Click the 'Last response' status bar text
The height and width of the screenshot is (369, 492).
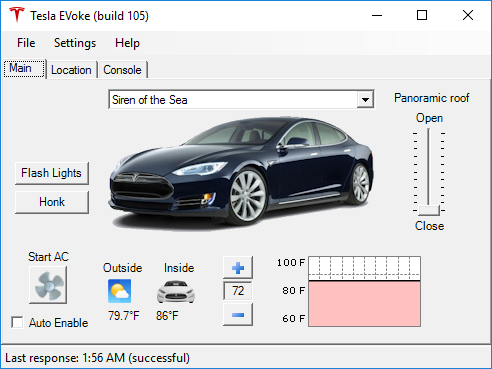click(97, 358)
